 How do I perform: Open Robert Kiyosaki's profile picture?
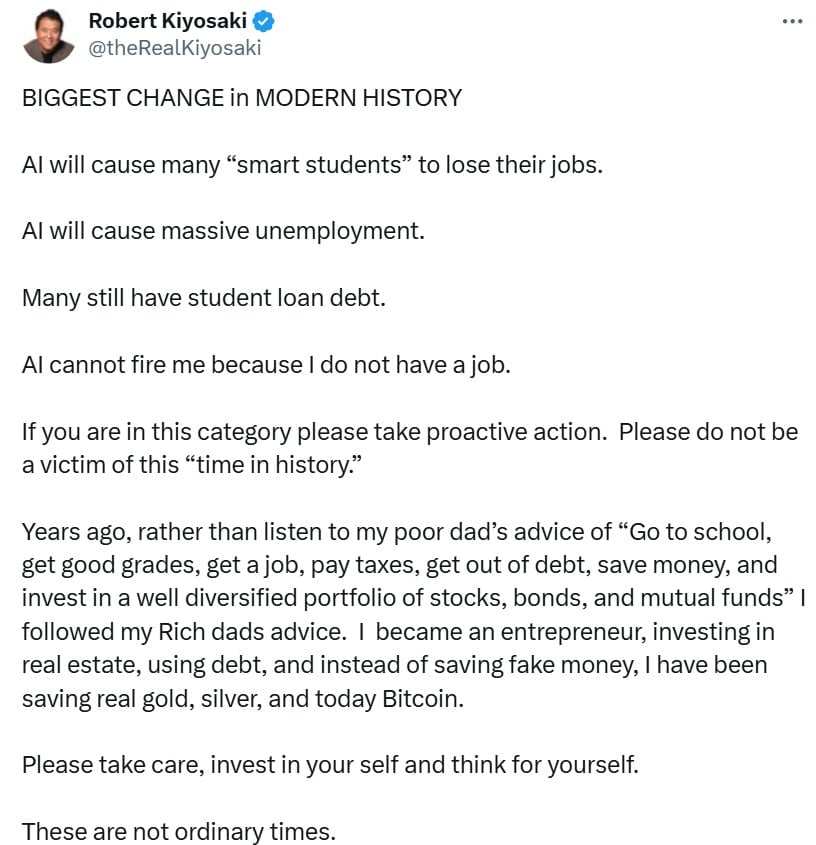48,36
